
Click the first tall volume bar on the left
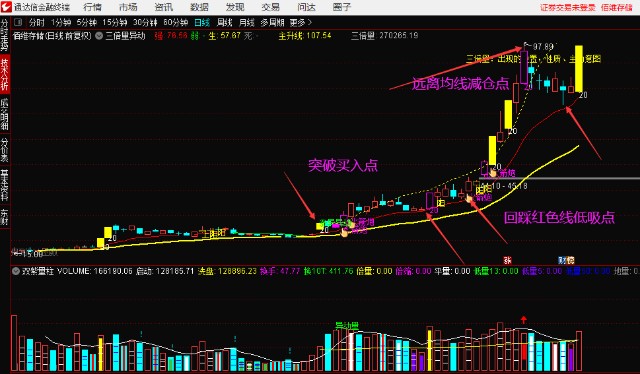click(14, 343)
